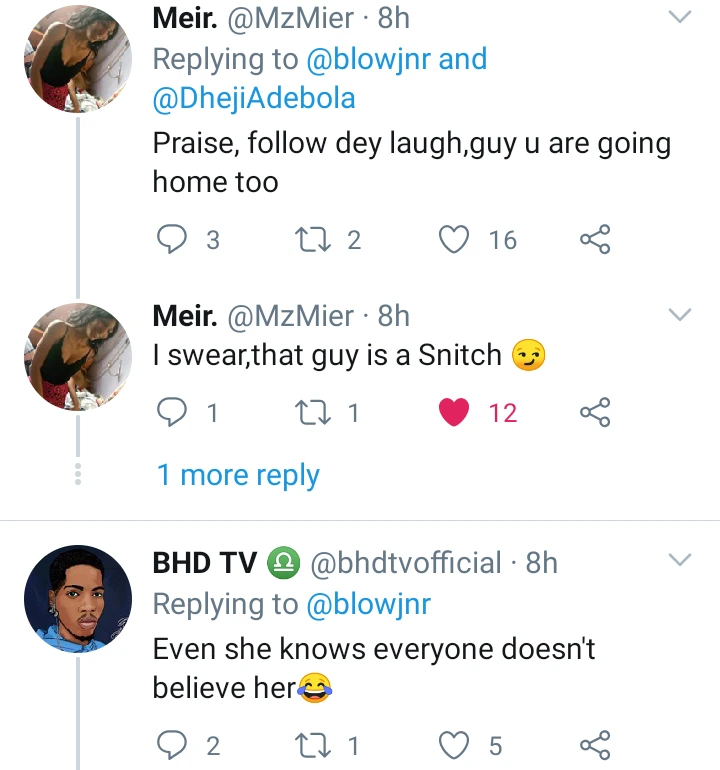Share the "going home too" tweet

pyautogui.click(x=595, y=240)
